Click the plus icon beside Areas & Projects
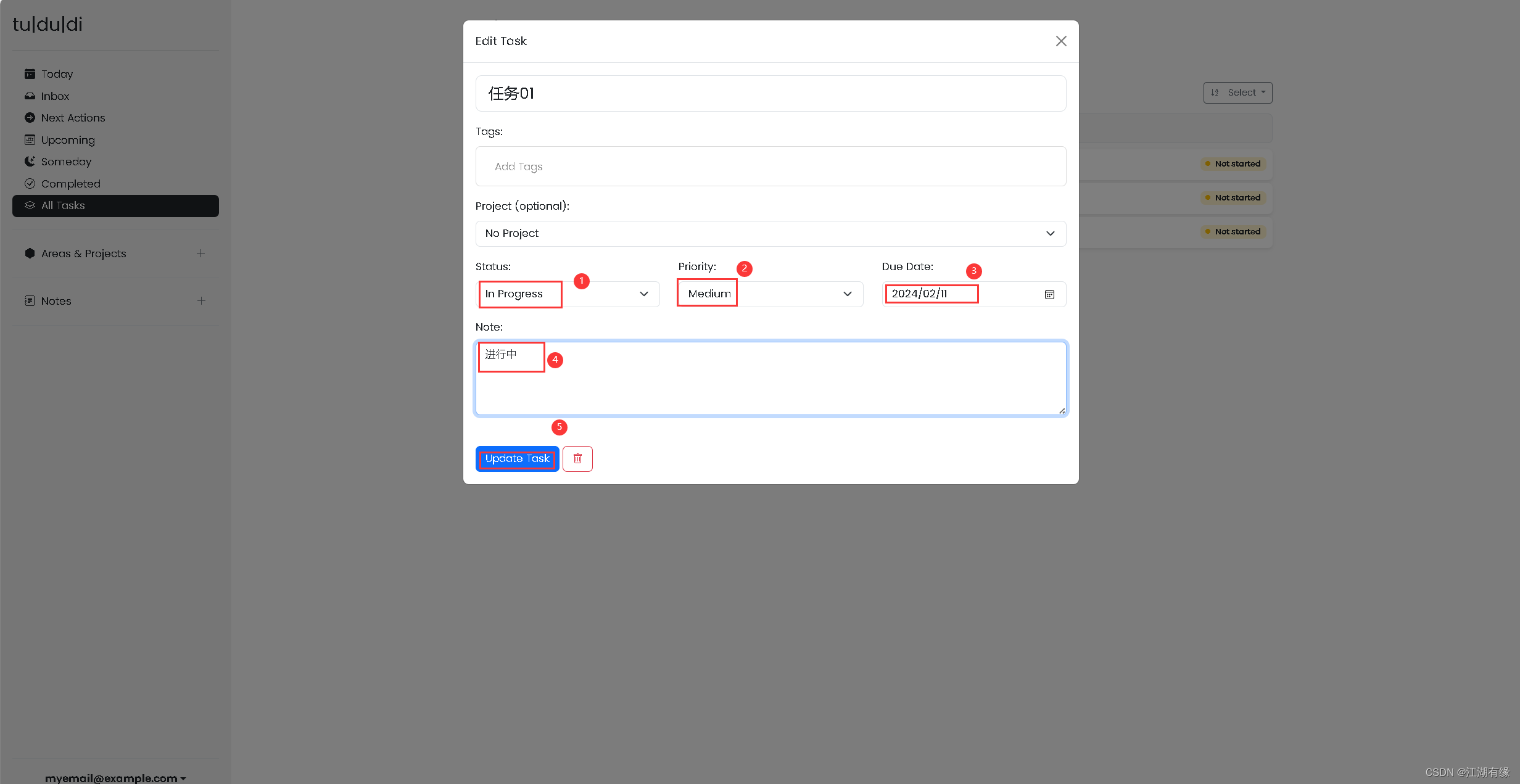The height and width of the screenshot is (784, 1520). [200, 254]
